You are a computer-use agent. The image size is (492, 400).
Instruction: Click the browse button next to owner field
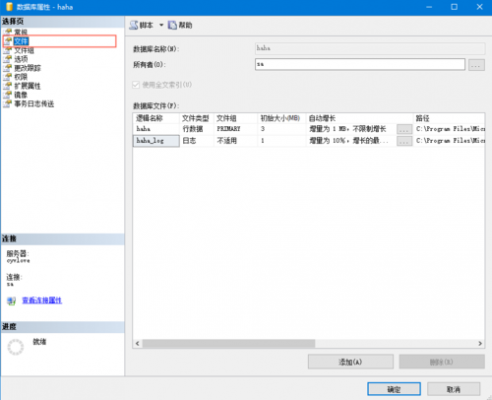point(476,65)
